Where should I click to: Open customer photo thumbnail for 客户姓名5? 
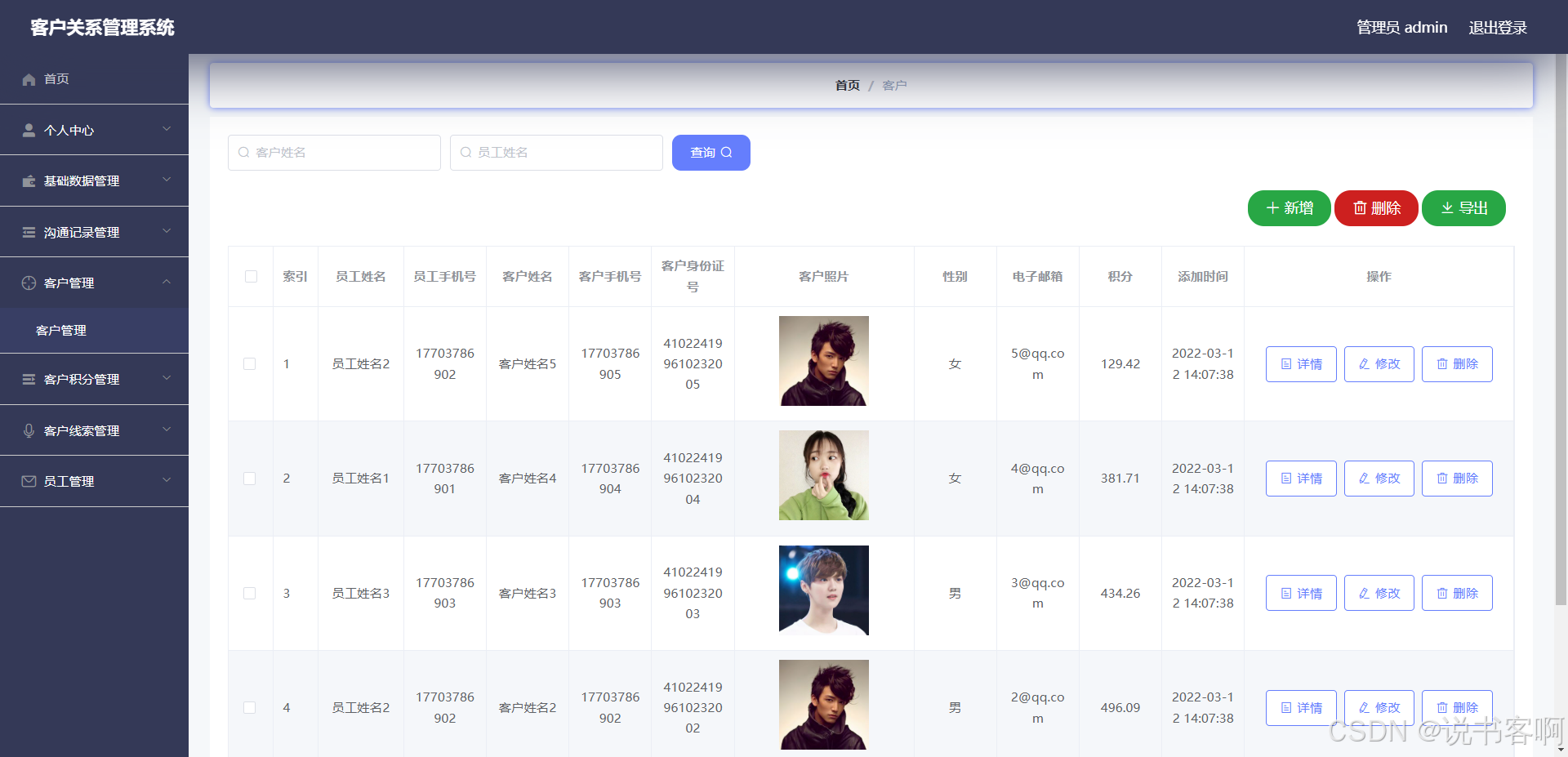[824, 361]
